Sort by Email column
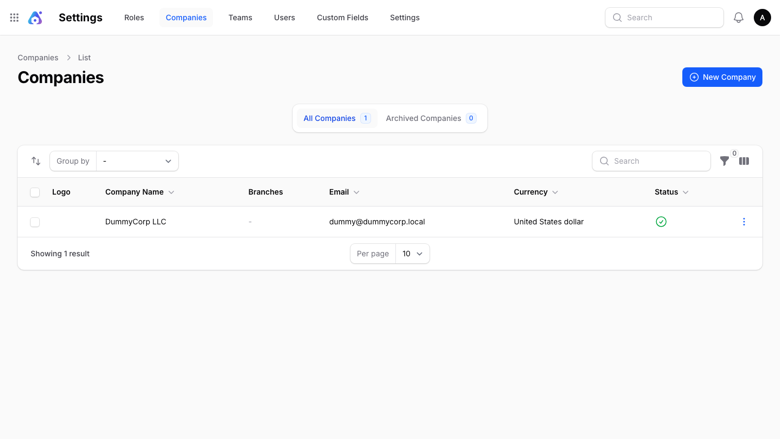The image size is (780, 439). pyautogui.click(x=344, y=192)
